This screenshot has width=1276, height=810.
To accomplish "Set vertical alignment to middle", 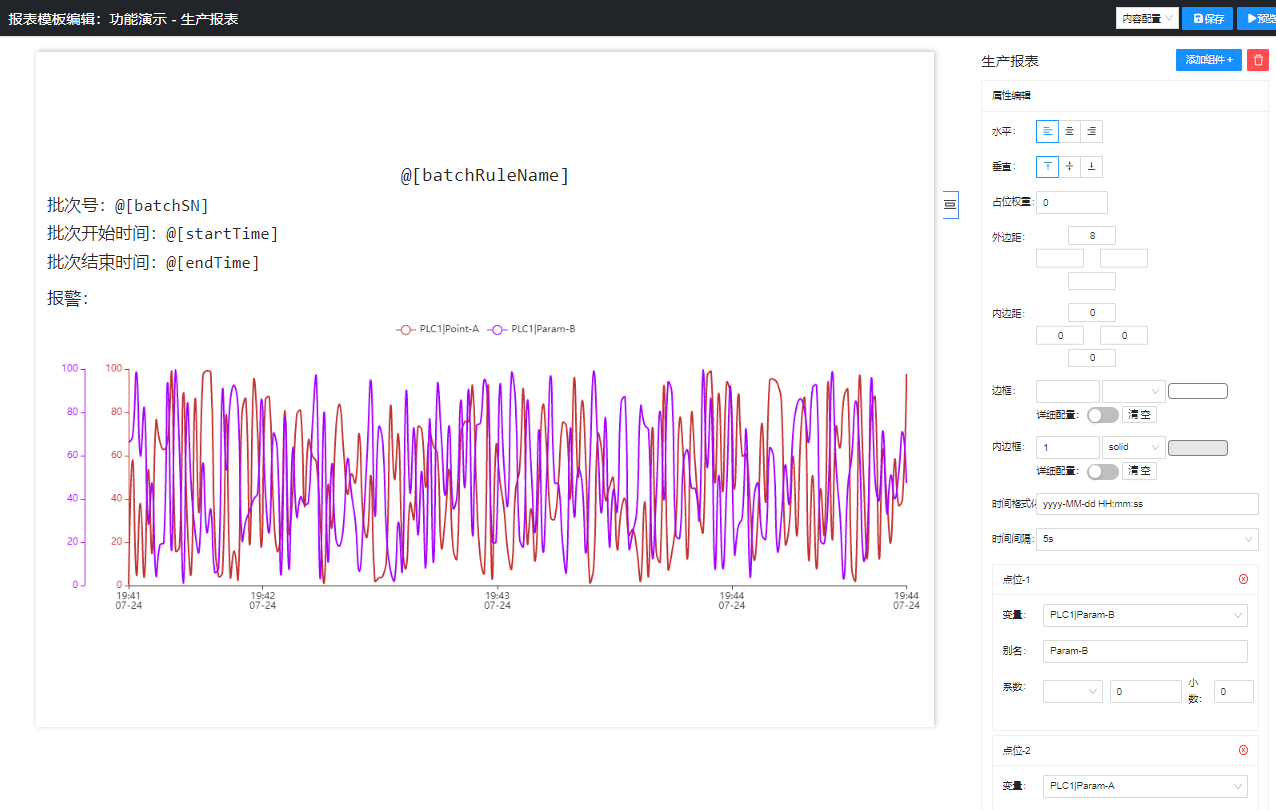I will click(x=1069, y=167).
